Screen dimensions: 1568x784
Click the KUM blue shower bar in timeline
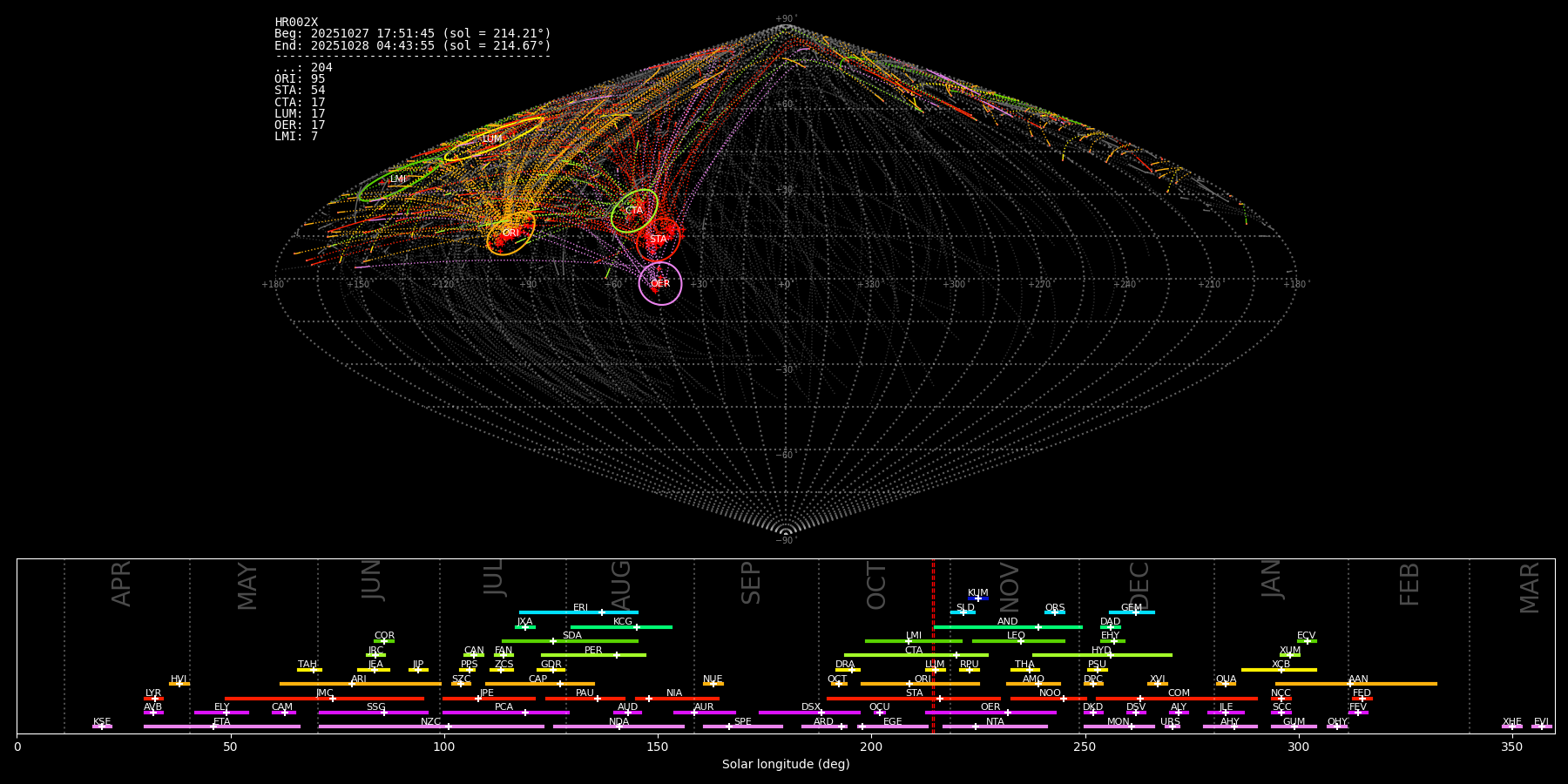(x=978, y=598)
